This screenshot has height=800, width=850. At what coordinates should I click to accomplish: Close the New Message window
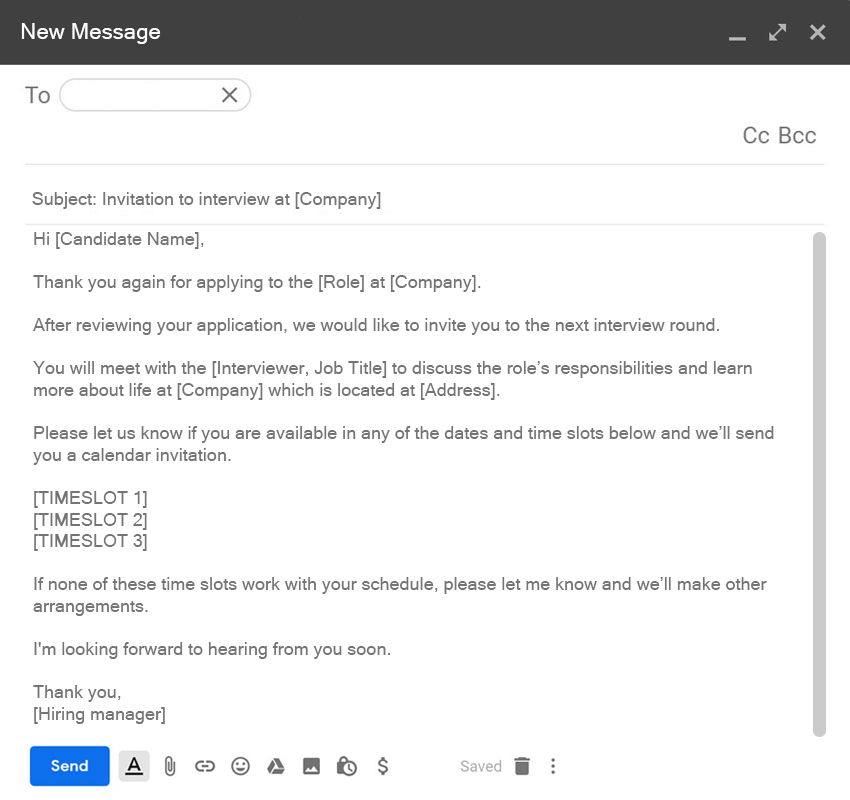pyautogui.click(x=818, y=32)
